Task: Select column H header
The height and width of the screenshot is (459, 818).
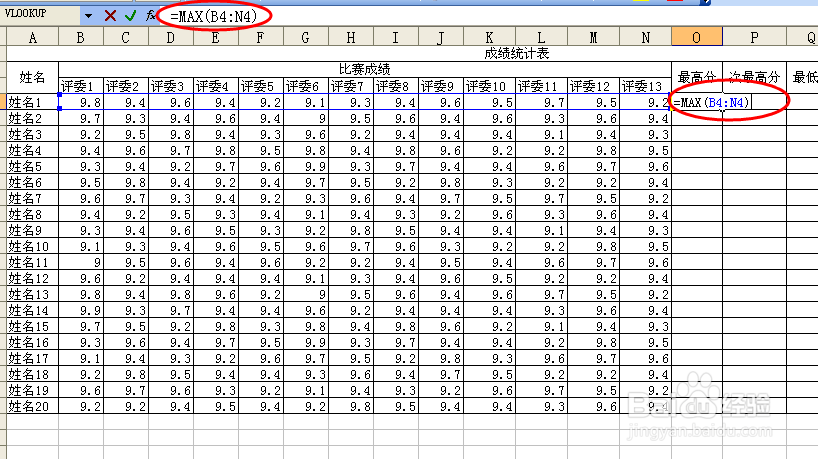Action: 351,37
